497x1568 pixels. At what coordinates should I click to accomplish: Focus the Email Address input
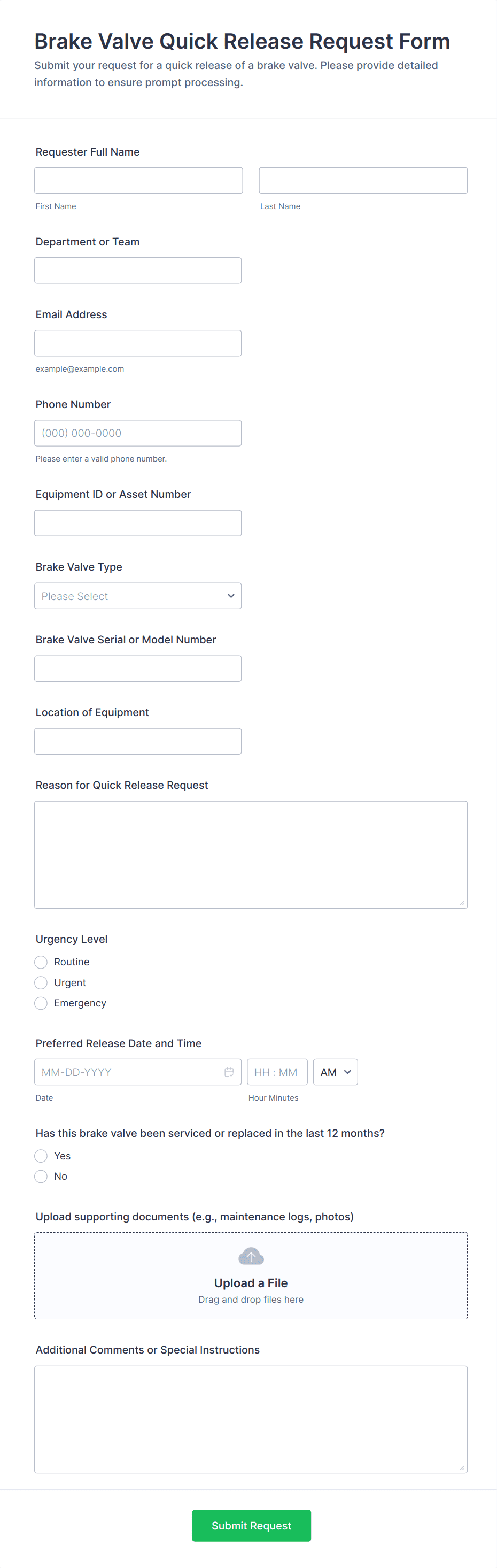click(137, 343)
